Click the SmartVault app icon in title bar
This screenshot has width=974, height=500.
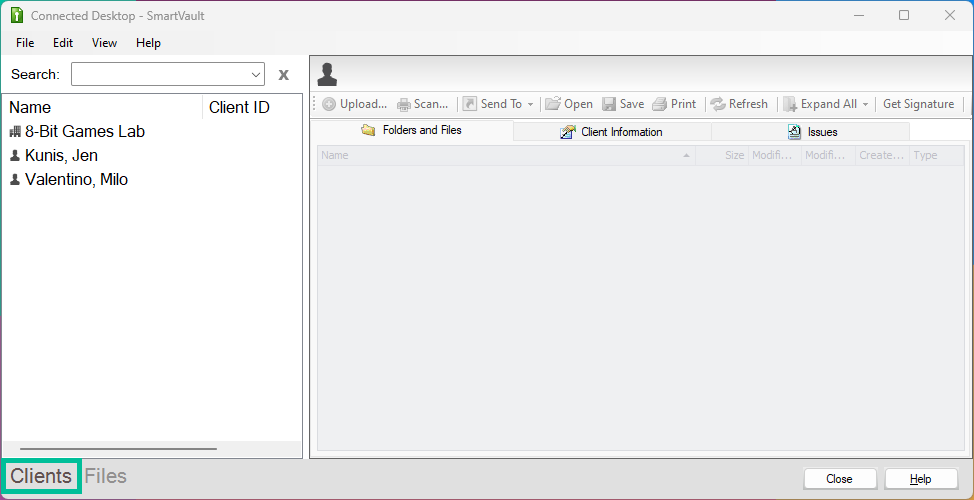pos(17,16)
